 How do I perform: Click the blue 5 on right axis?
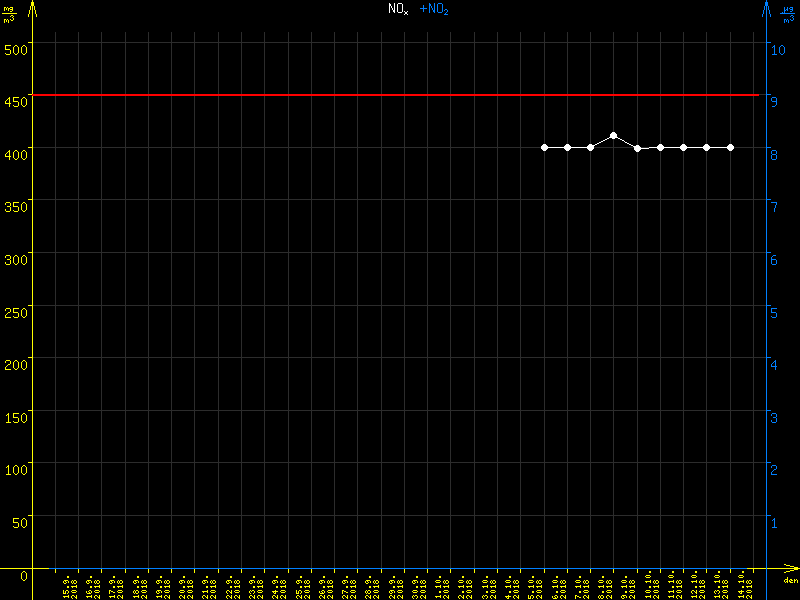coord(772,311)
